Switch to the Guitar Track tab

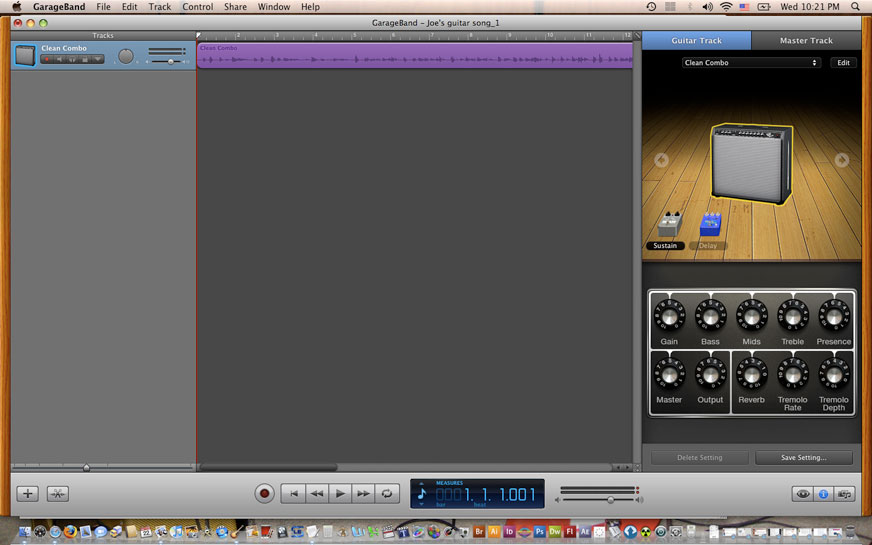[x=696, y=41]
